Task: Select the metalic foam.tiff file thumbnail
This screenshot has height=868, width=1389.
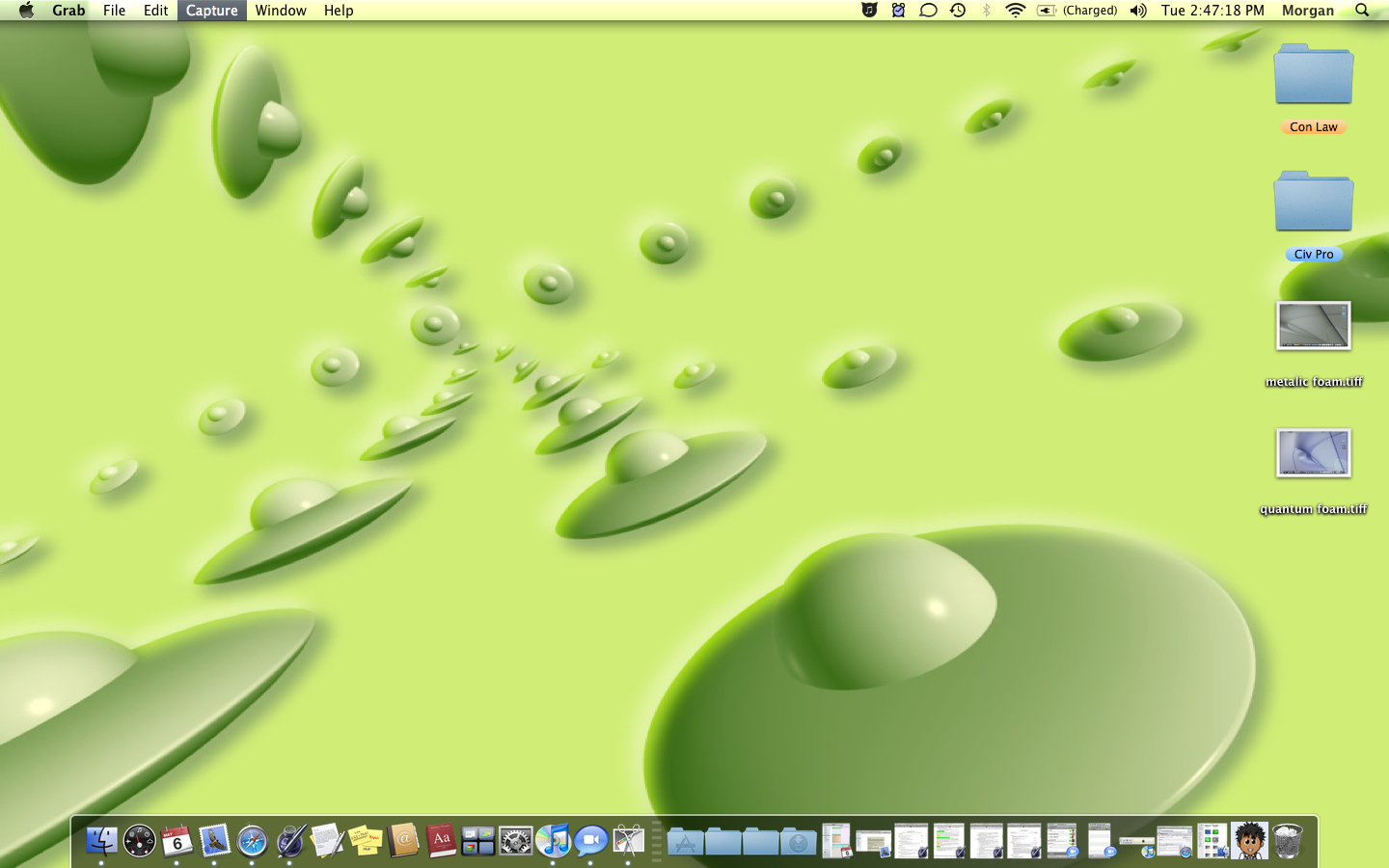Action: [1314, 325]
